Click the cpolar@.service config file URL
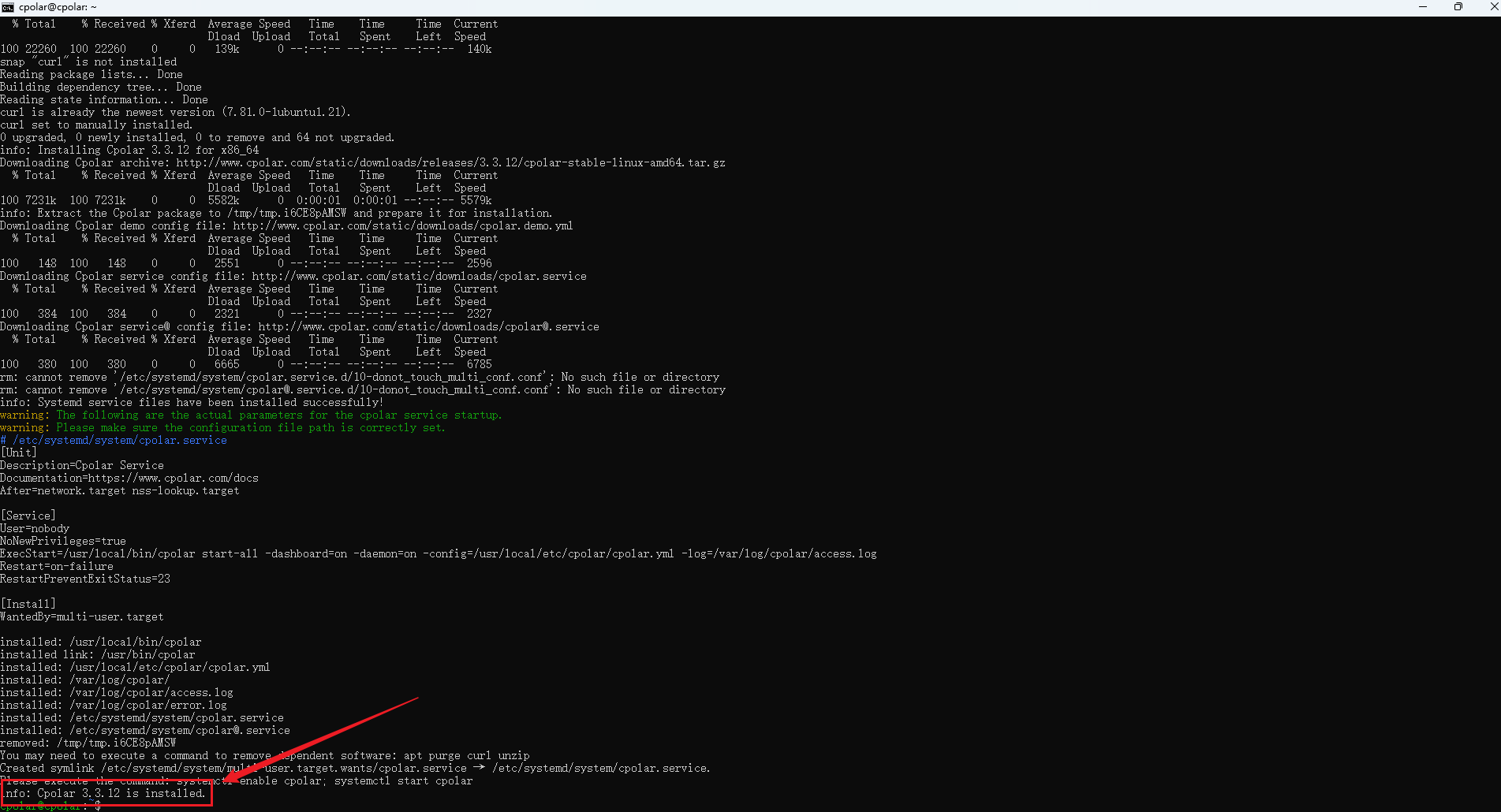This screenshot has height=812, width=1501. (428, 327)
